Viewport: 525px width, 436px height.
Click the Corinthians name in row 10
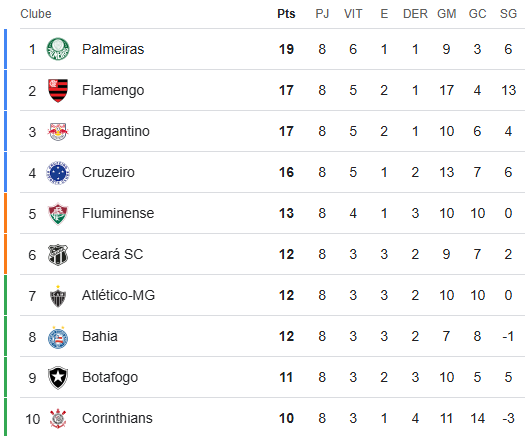point(117,419)
